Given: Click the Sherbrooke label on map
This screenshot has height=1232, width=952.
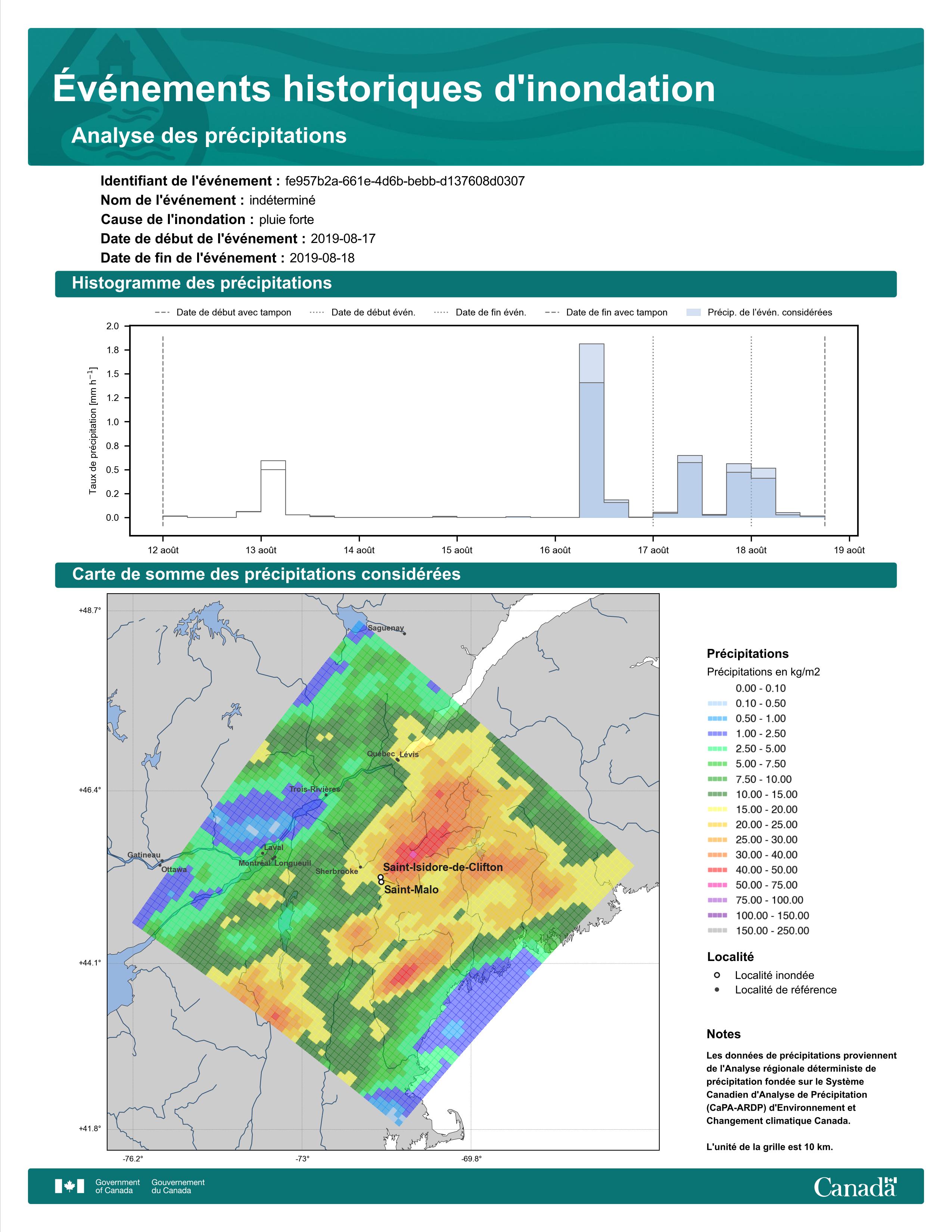Looking at the screenshot, I should click(337, 871).
